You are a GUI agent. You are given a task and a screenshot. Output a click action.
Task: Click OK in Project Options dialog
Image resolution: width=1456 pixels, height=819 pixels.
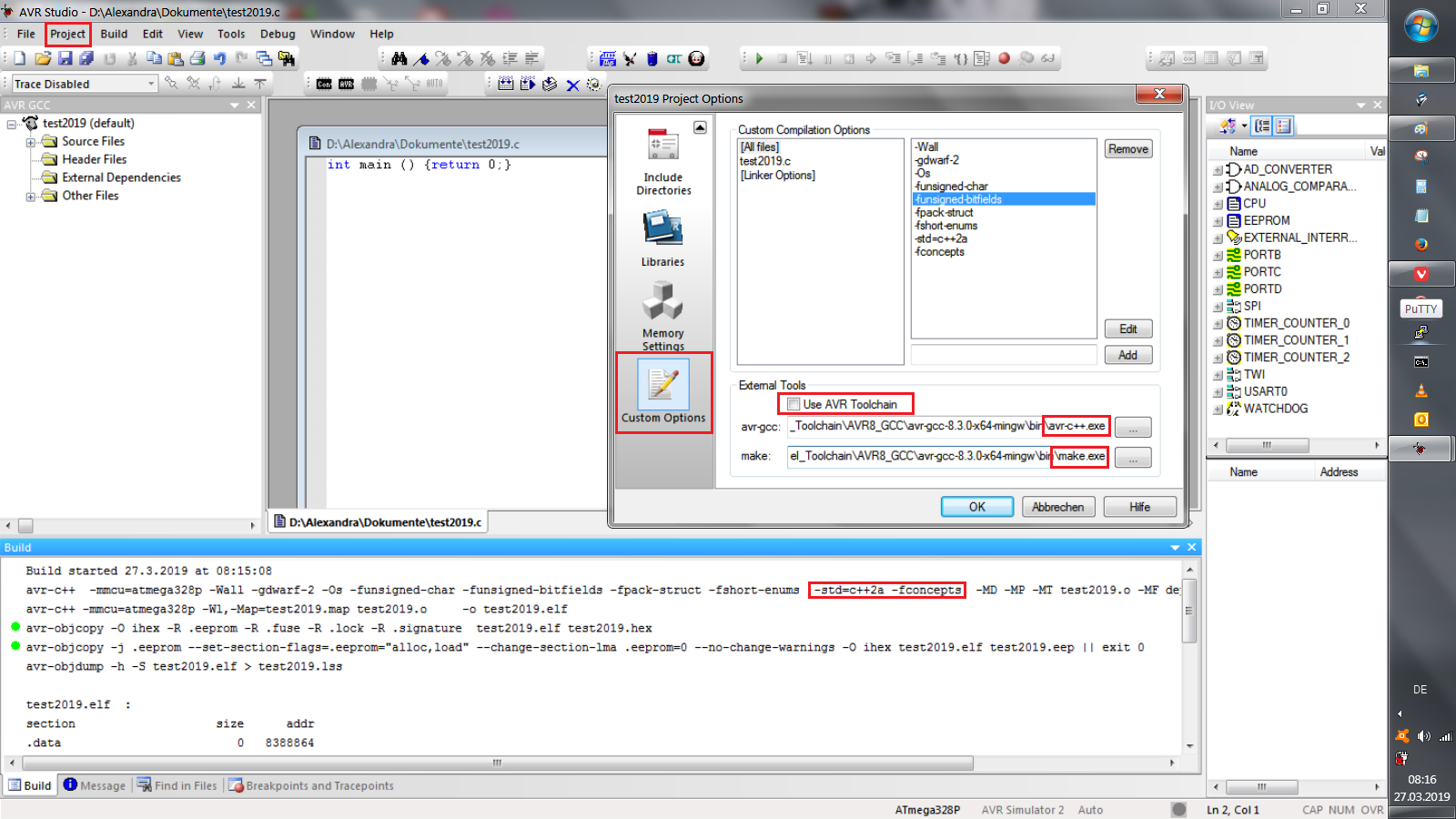977,507
